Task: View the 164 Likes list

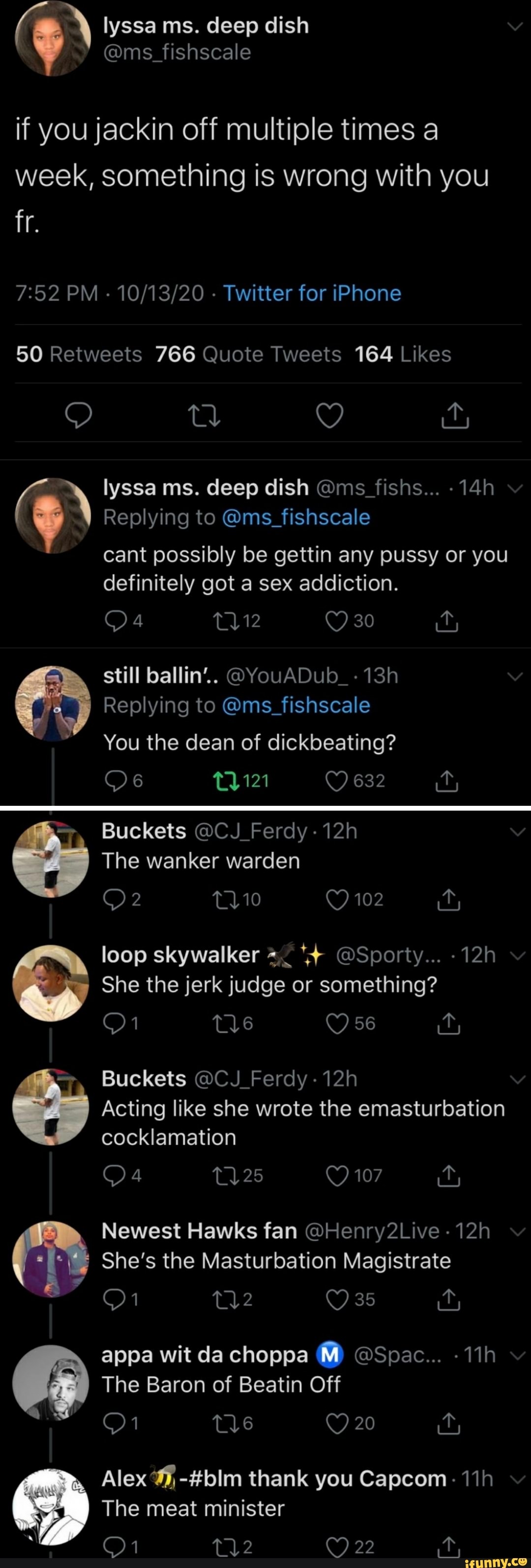Action: coord(403,354)
